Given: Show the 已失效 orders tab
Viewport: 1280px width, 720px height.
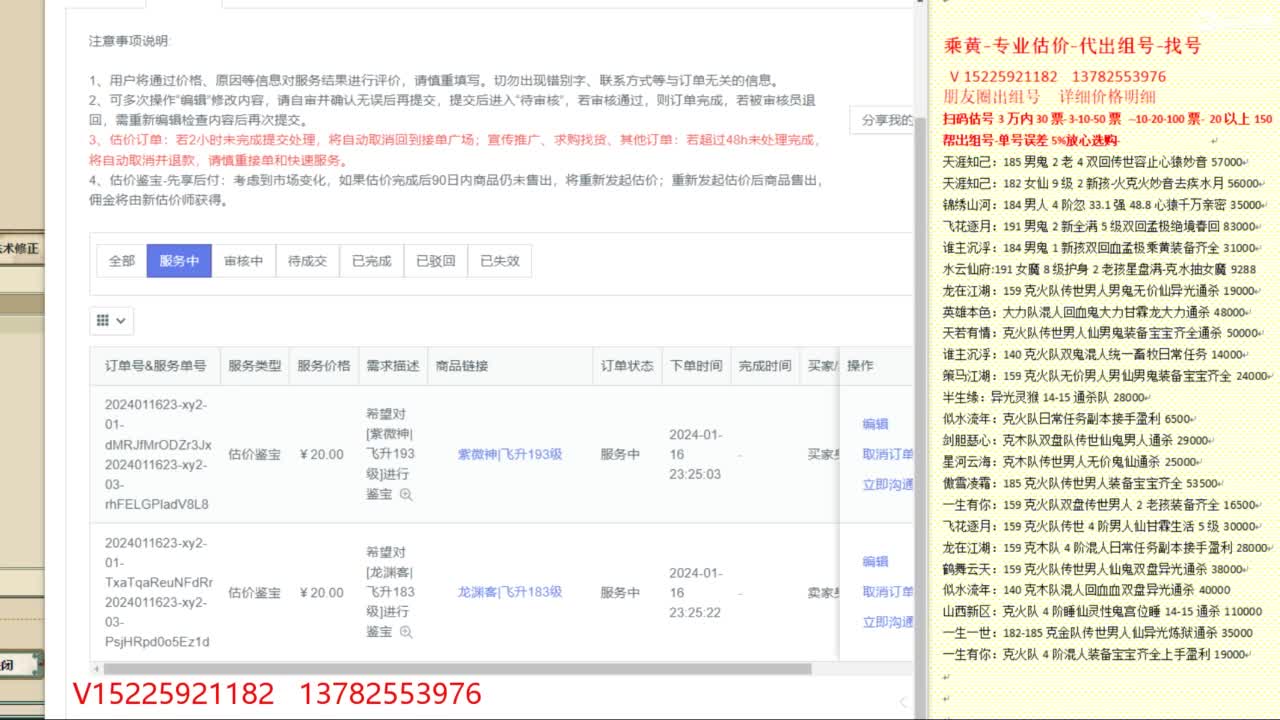Looking at the screenshot, I should 499,261.
